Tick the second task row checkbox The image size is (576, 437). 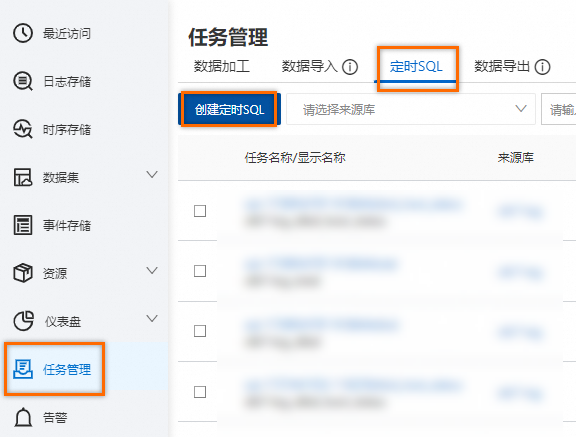tap(200, 271)
